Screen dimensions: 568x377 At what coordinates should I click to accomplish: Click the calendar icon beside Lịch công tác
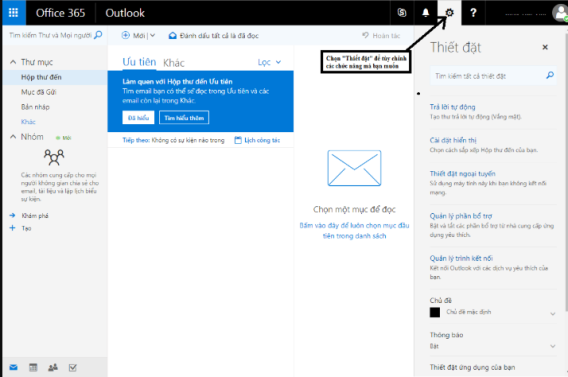point(238,140)
